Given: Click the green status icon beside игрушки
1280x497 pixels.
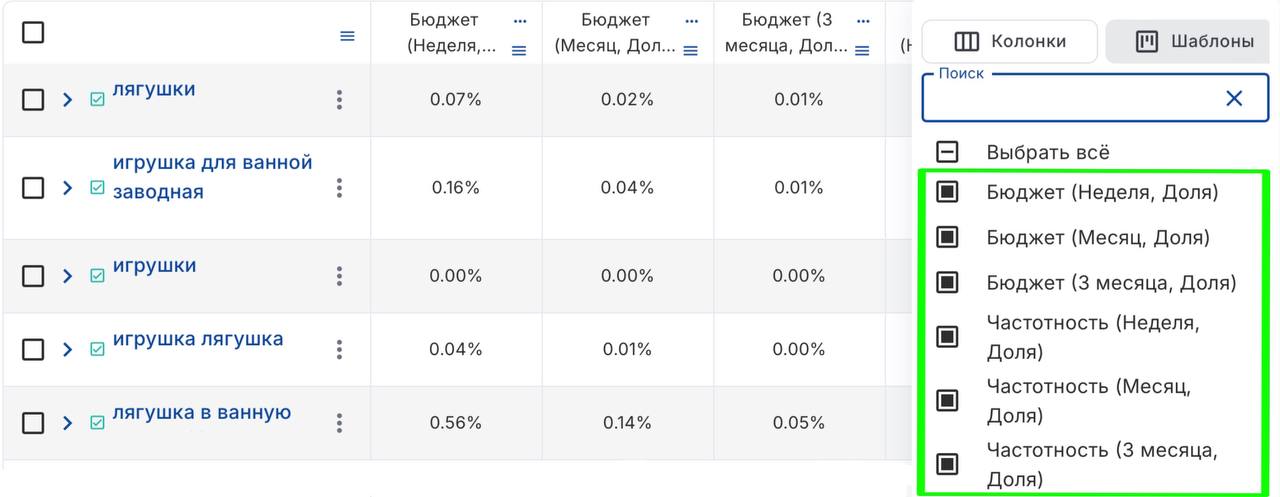Looking at the screenshot, I should (x=97, y=276).
